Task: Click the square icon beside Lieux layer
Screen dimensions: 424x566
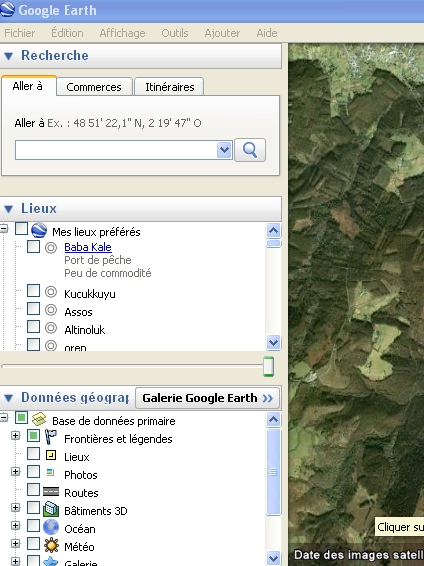Action: click(x=51, y=456)
